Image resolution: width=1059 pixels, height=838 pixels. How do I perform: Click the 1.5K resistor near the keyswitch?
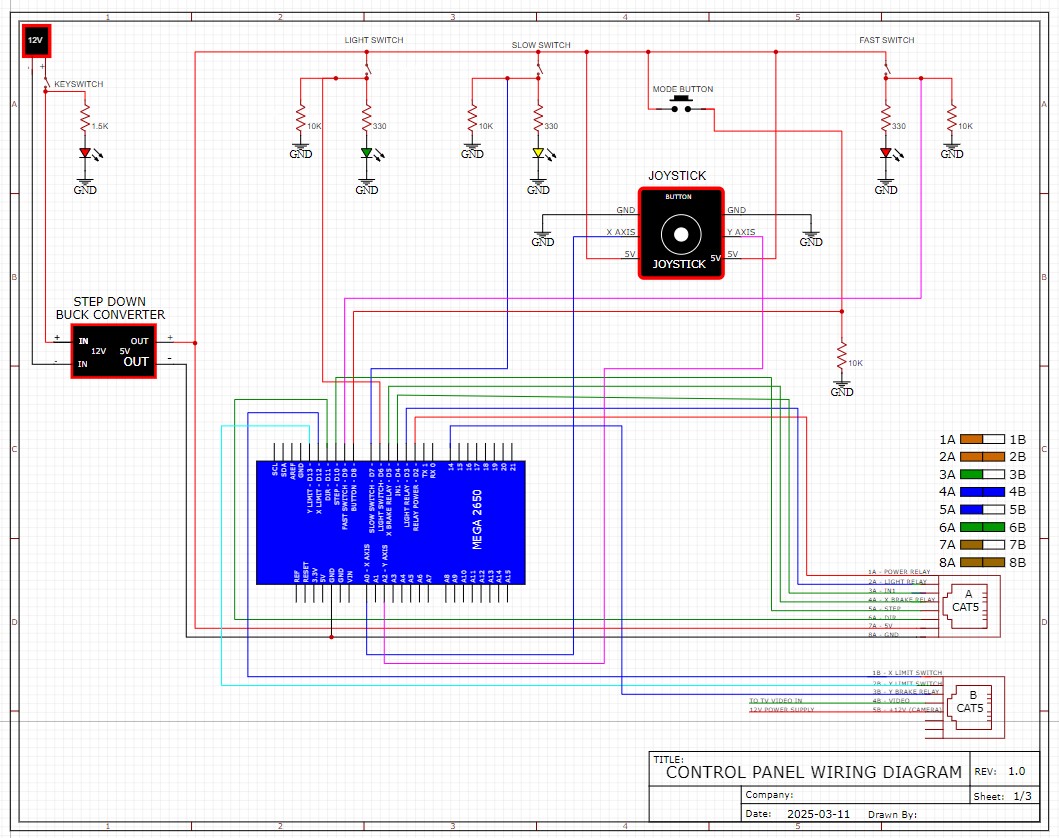coord(85,120)
